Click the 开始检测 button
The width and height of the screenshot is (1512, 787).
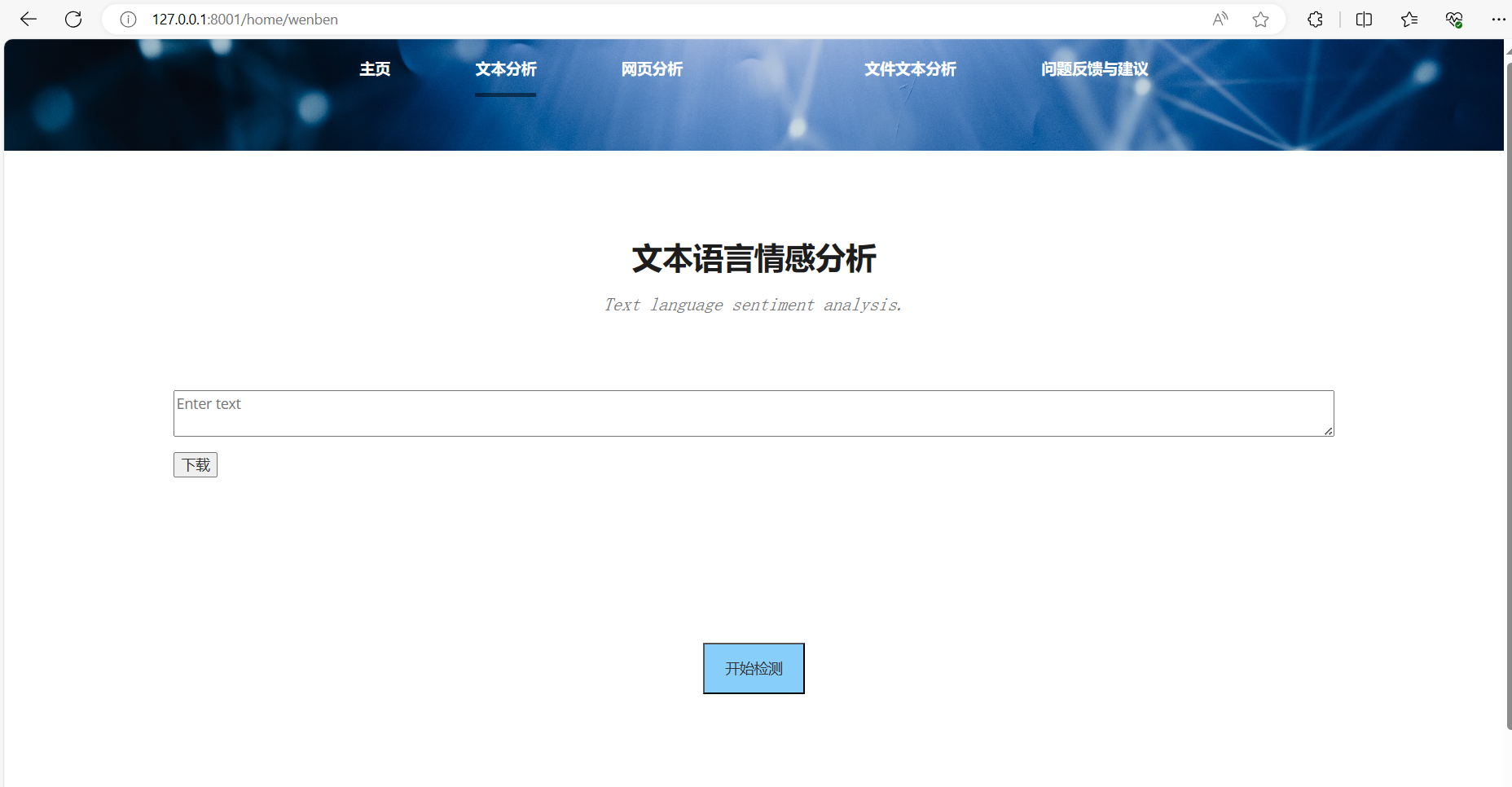(754, 668)
